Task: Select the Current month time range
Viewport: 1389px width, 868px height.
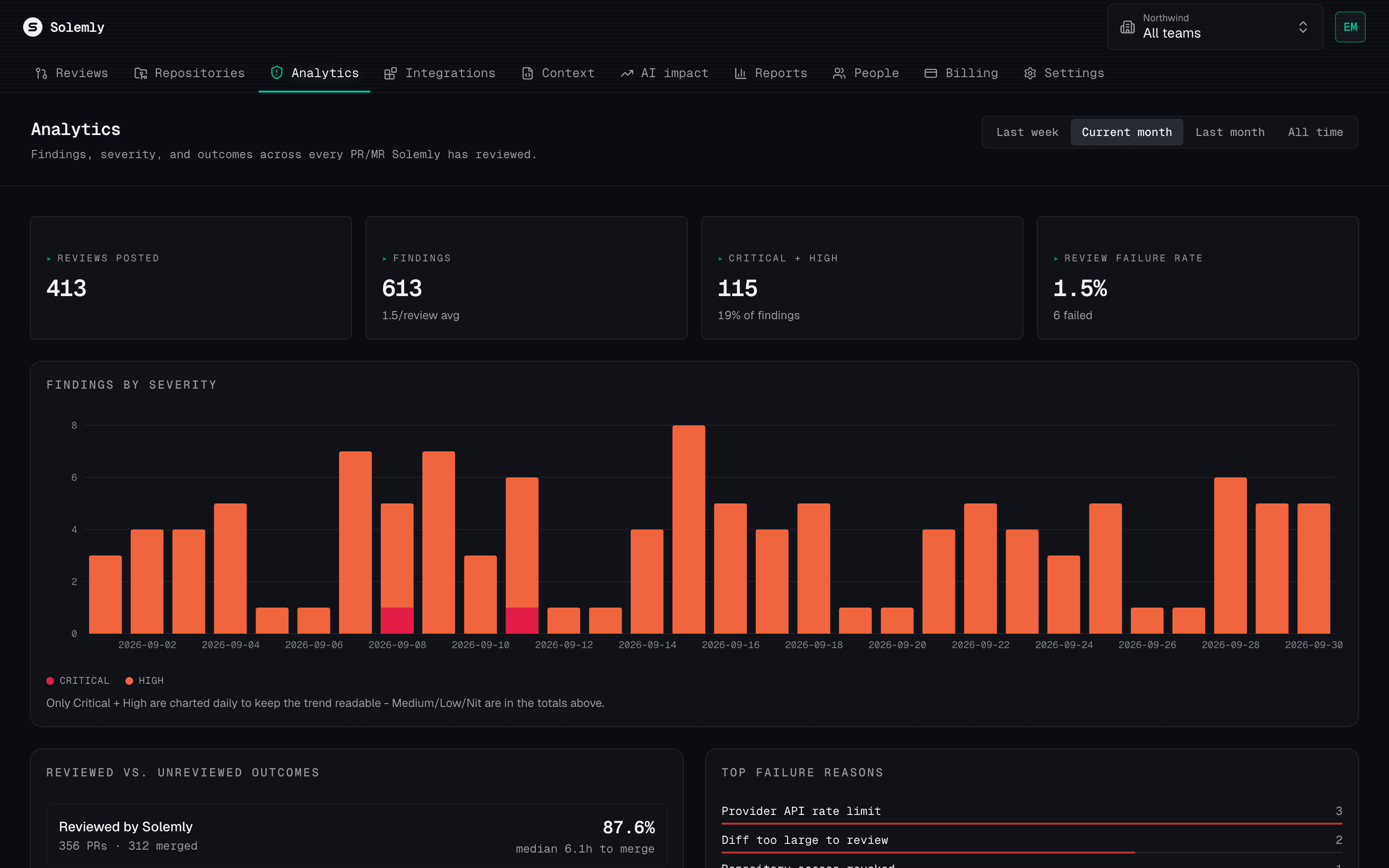Action: click(x=1127, y=132)
